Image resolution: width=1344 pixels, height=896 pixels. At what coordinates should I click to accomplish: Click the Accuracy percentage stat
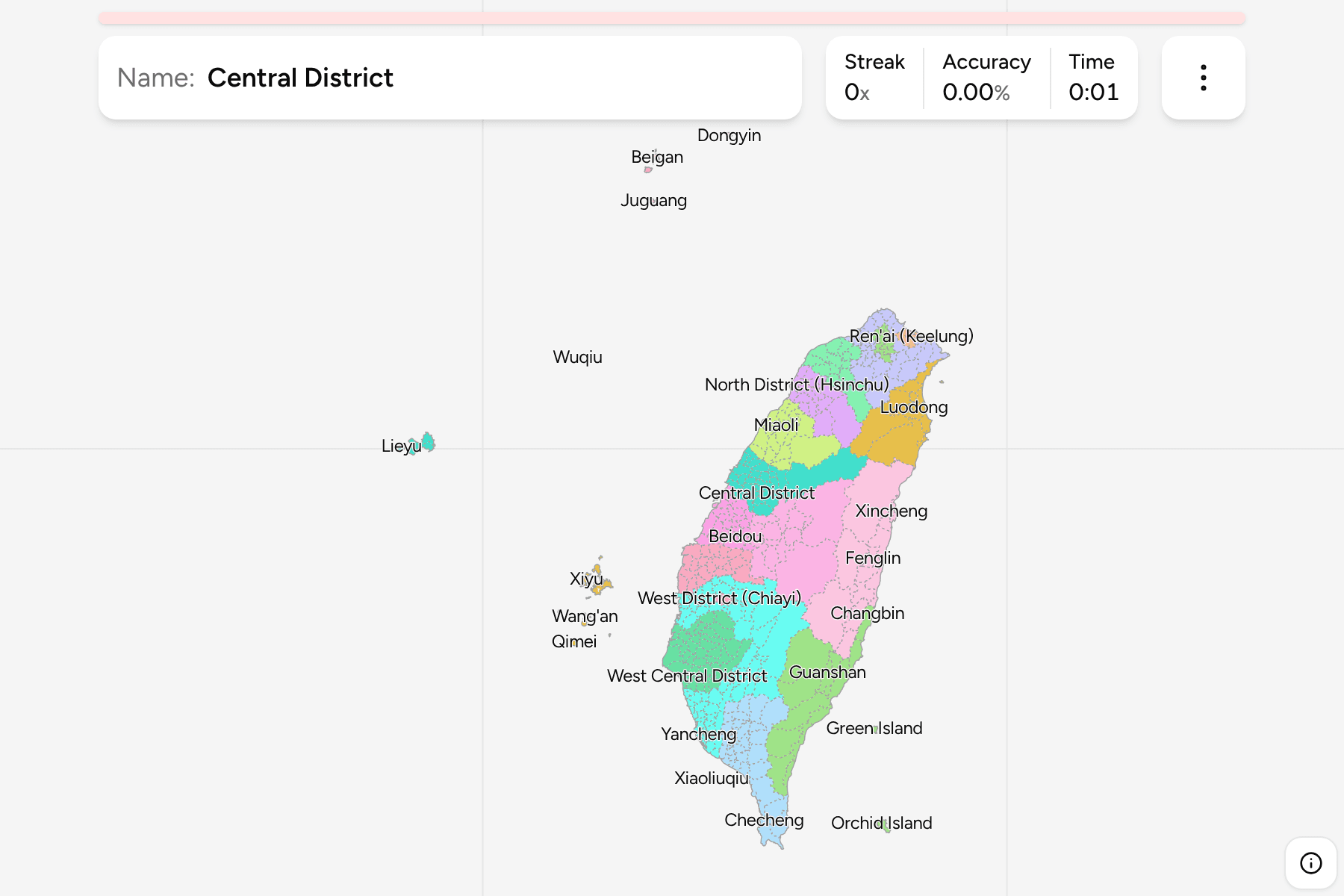pos(986,78)
